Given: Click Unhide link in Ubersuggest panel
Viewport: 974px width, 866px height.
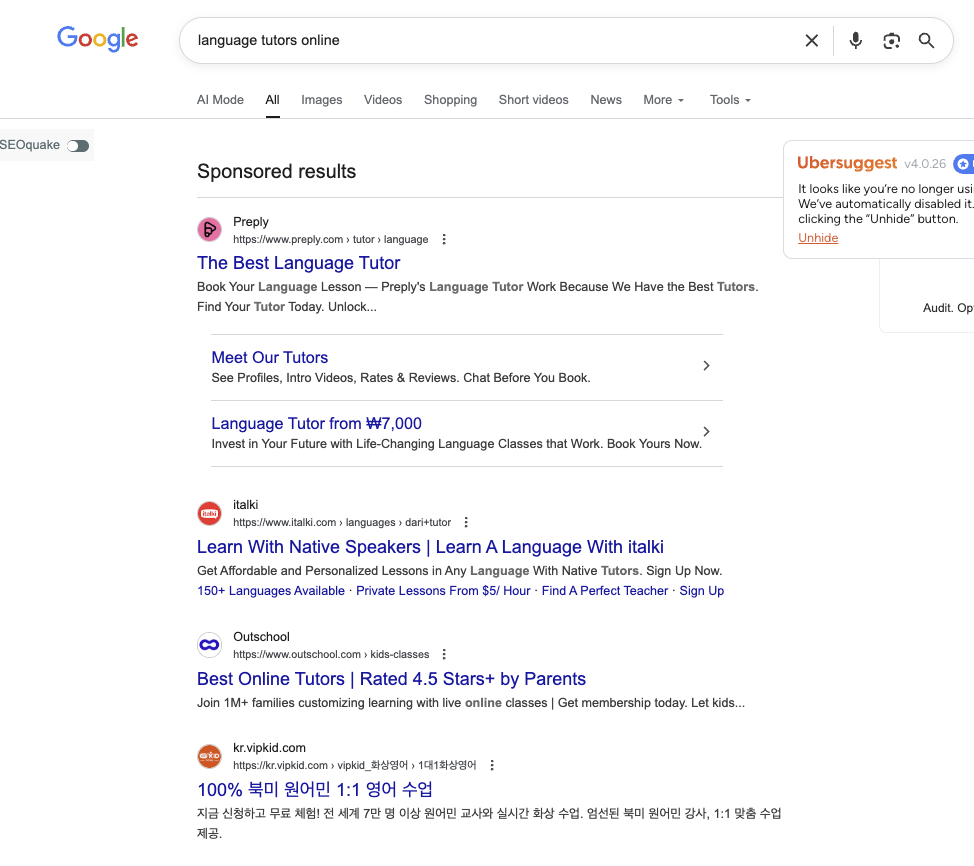Looking at the screenshot, I should click(818, 238).
